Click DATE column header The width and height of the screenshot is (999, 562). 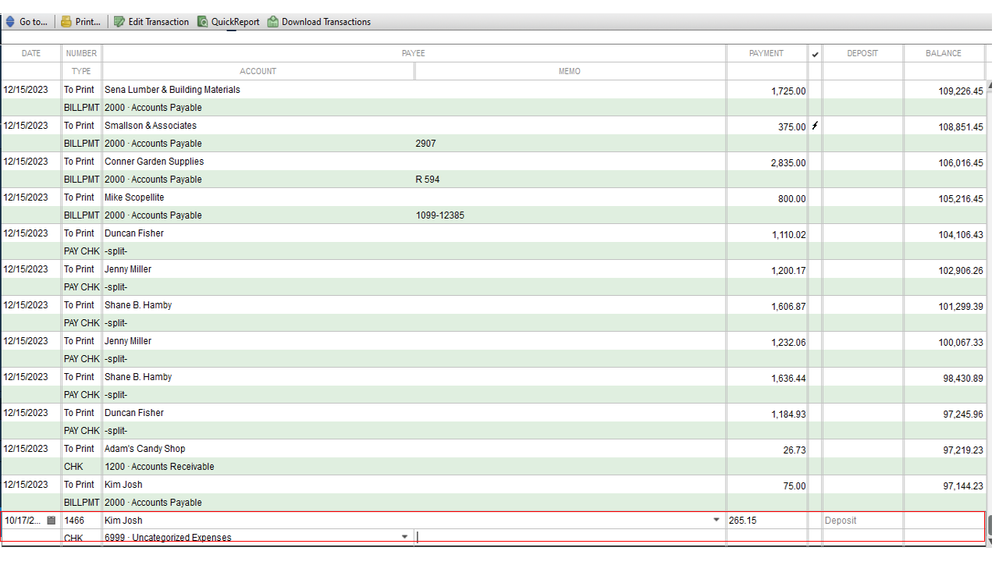[31, 54]
